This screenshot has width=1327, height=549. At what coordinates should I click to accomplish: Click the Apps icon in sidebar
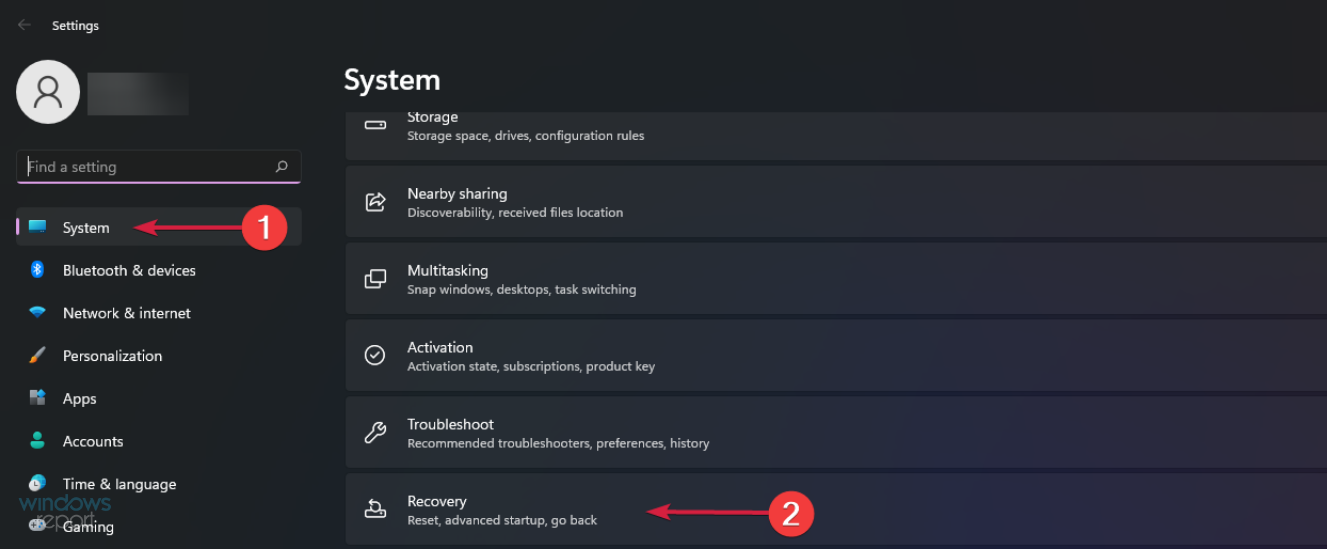click(37, 398)
